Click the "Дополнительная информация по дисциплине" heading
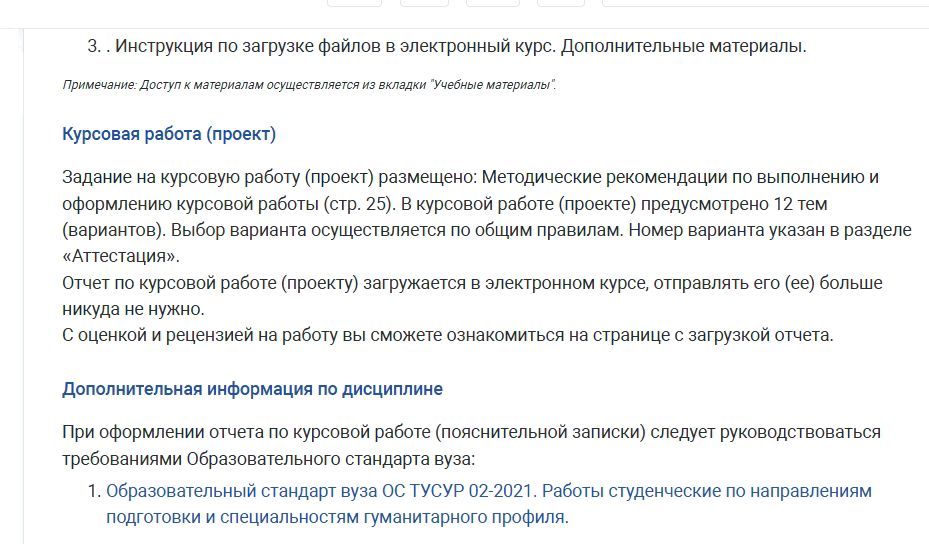The image size is (929, 544). [252, 388]
